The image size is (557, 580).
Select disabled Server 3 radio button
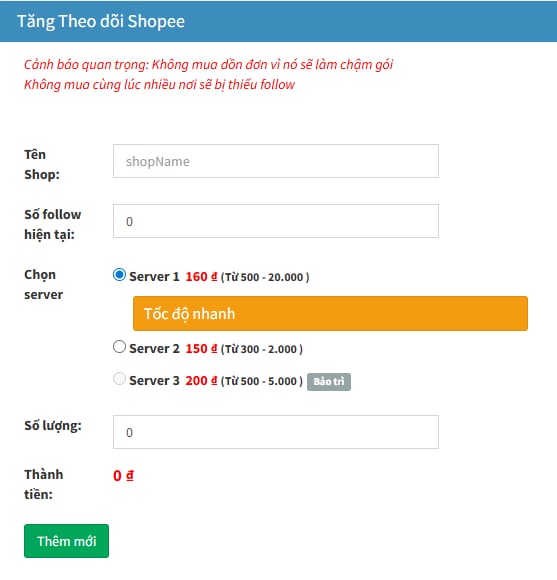coord(119,379)
